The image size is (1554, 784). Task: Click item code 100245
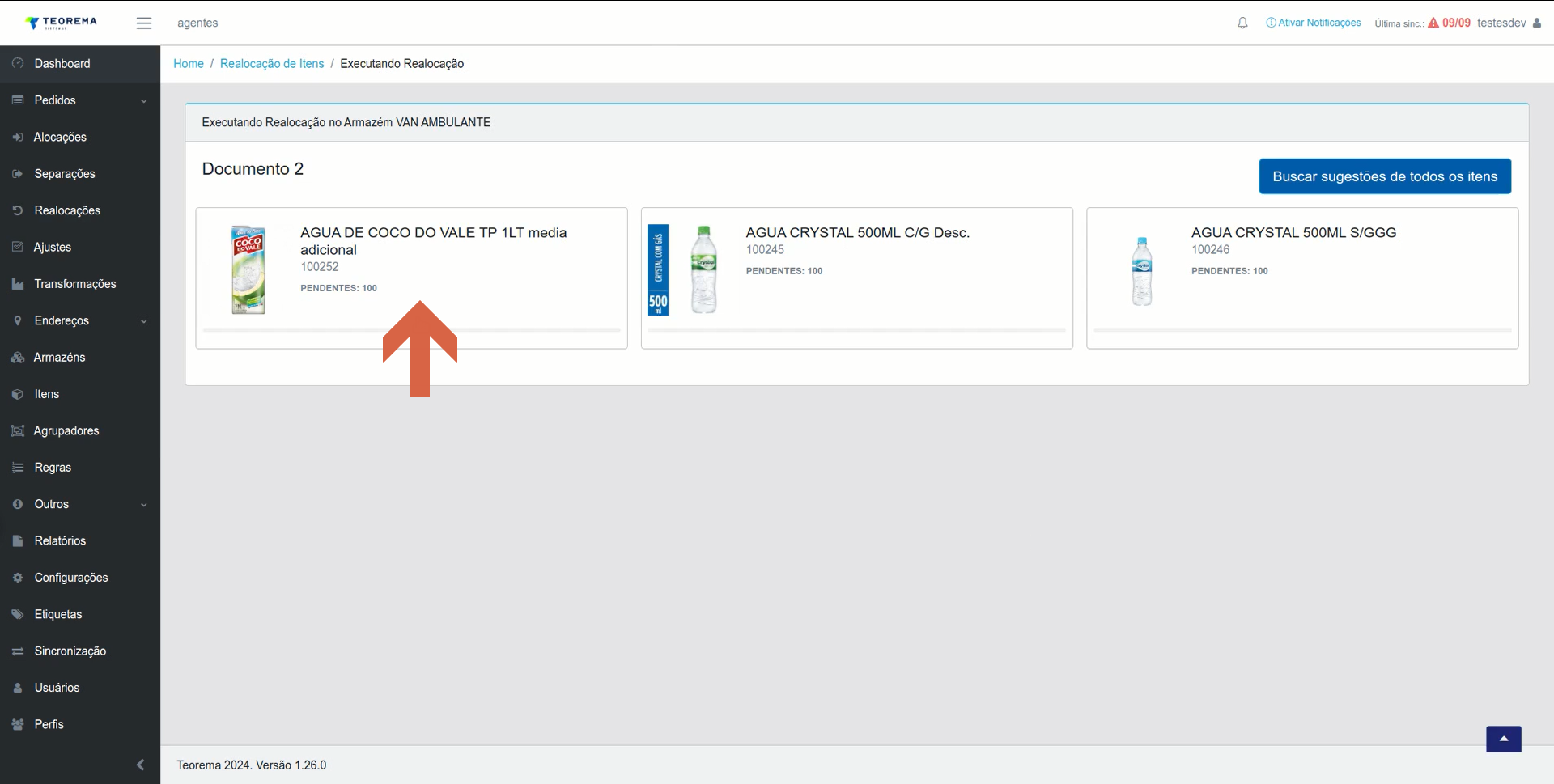(x=765, y=250)
